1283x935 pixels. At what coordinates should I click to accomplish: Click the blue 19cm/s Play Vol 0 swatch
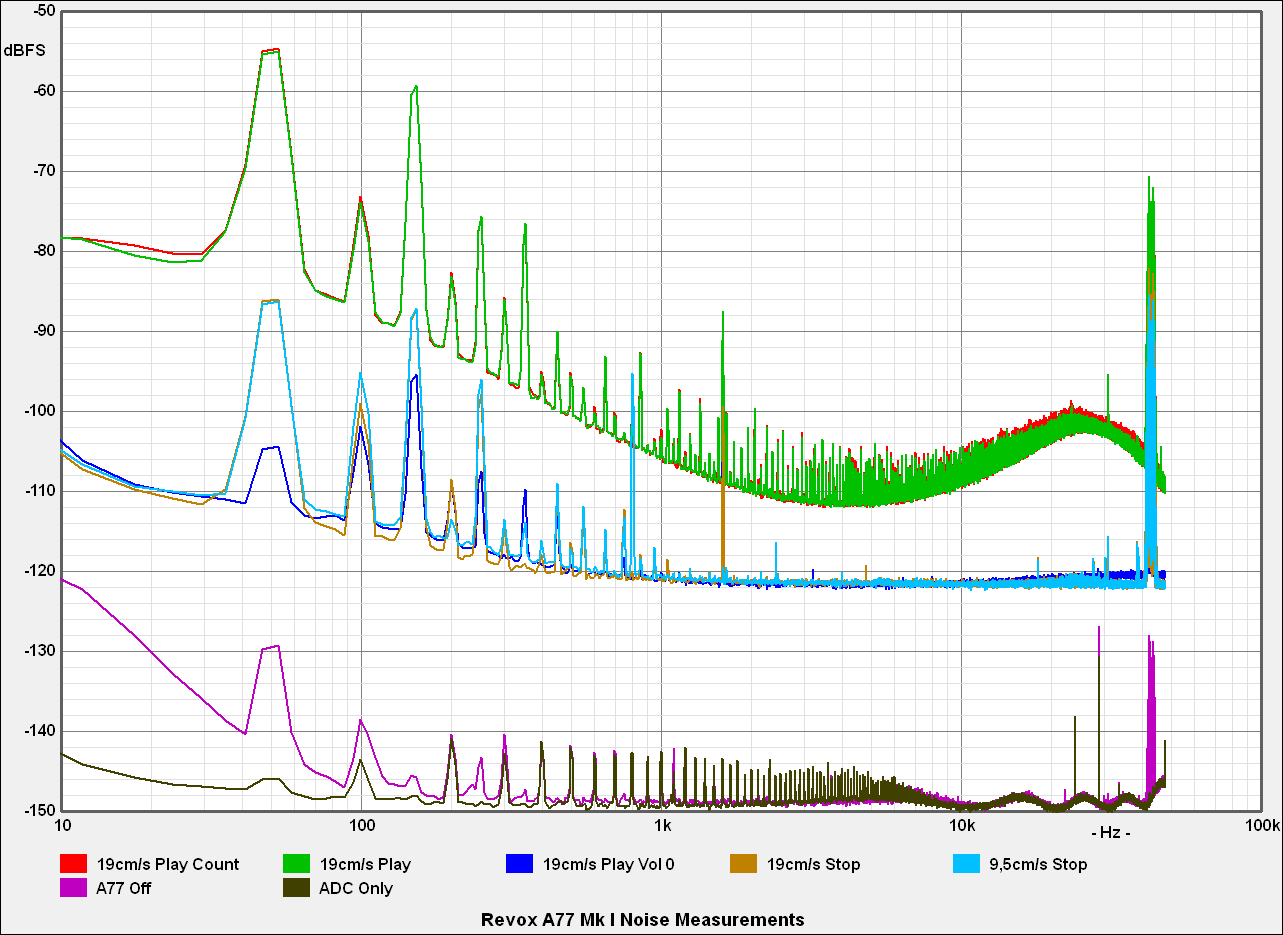pyautogui.click(x=520, y=864)
